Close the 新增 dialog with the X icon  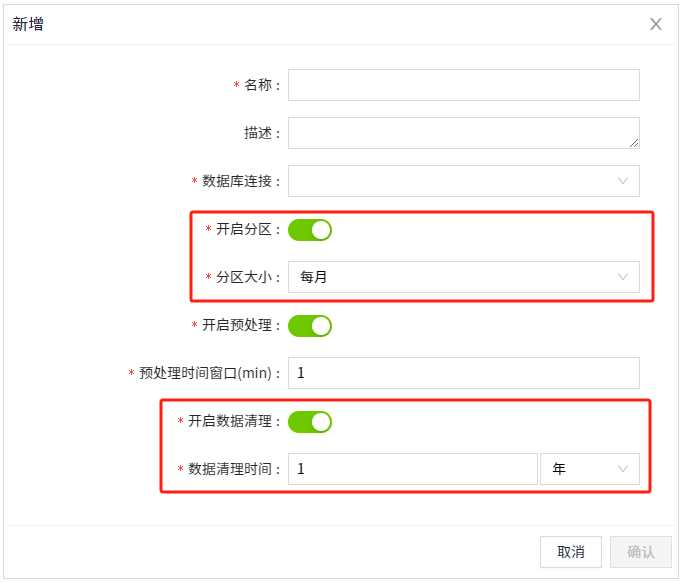(656, 24)
